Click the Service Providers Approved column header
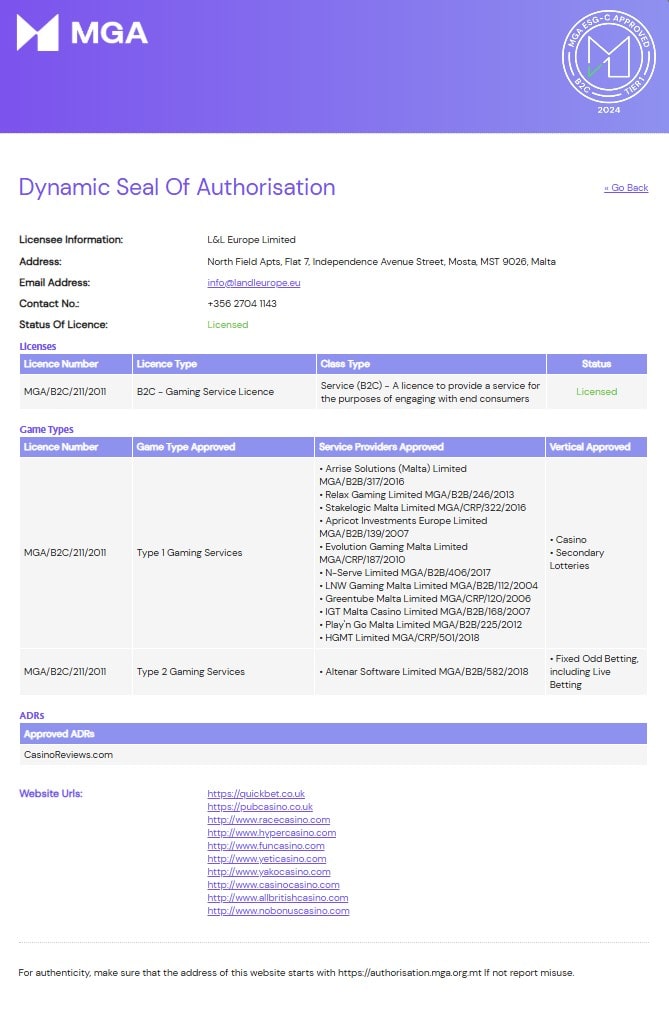The width and height of the screenshot is (669, 1025). click(x=381, y=447)
